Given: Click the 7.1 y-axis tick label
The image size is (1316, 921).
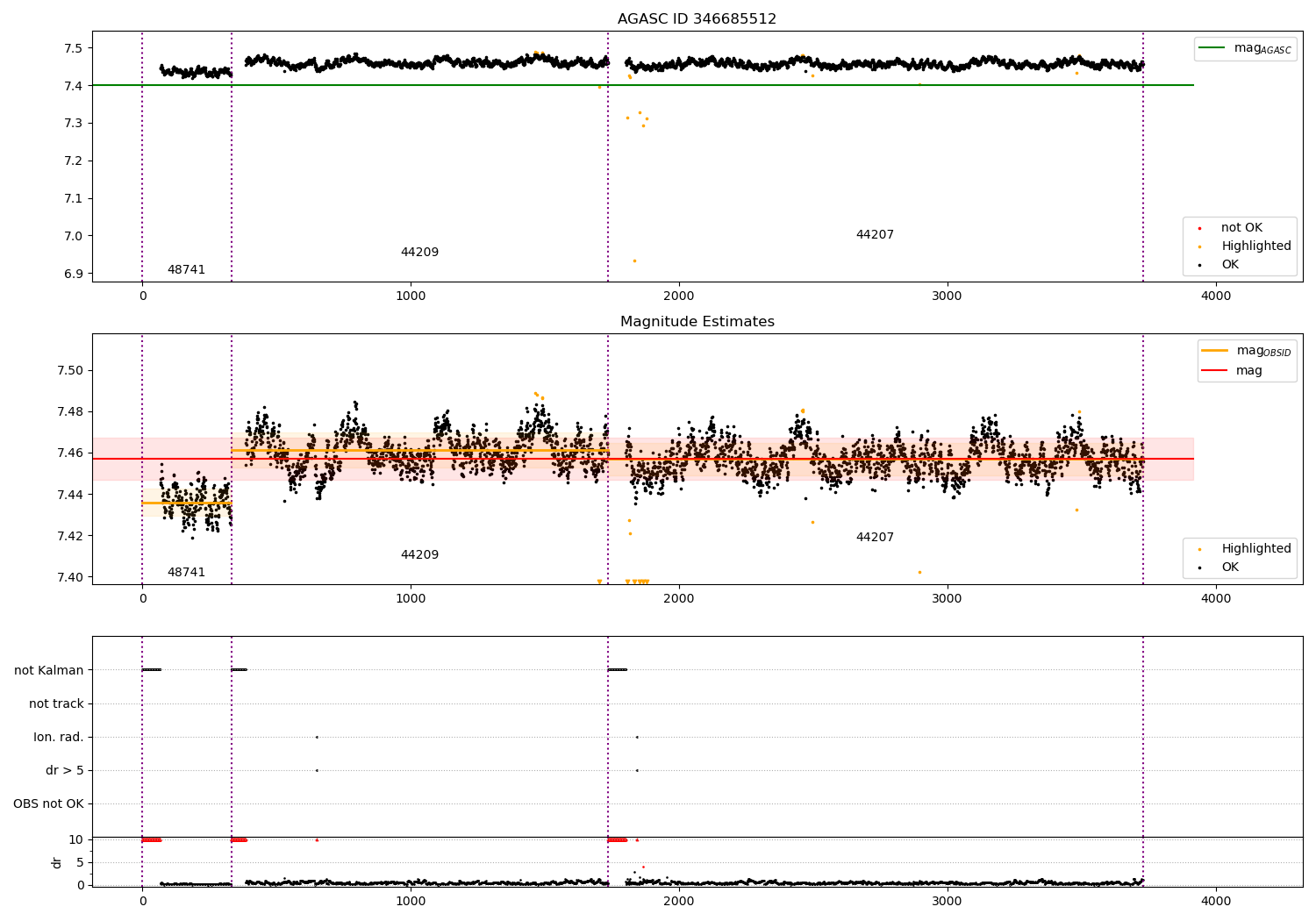Looking at the screenshot, I should pyautogui.click(x=72, y=199).
